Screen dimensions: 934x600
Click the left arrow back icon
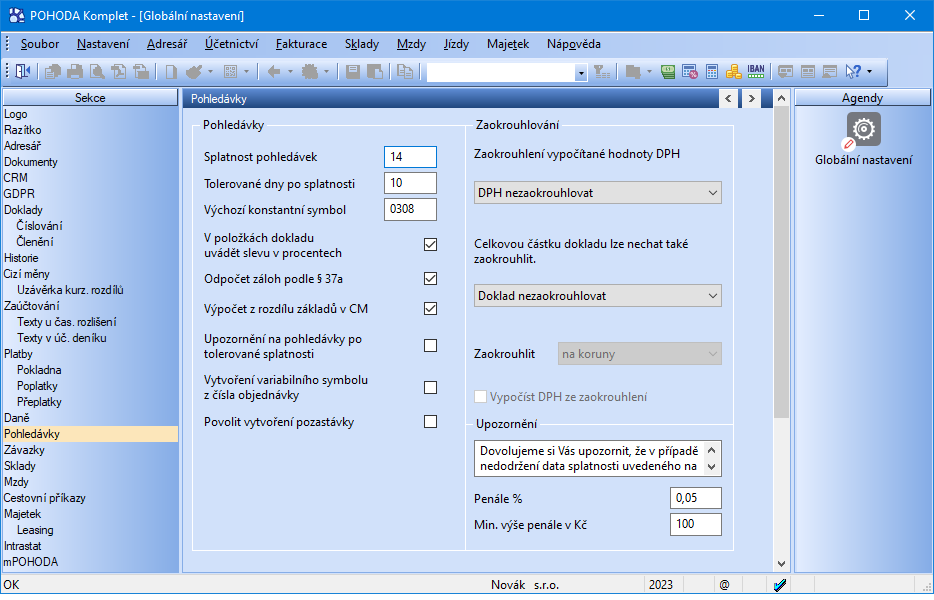pos(274,72)
